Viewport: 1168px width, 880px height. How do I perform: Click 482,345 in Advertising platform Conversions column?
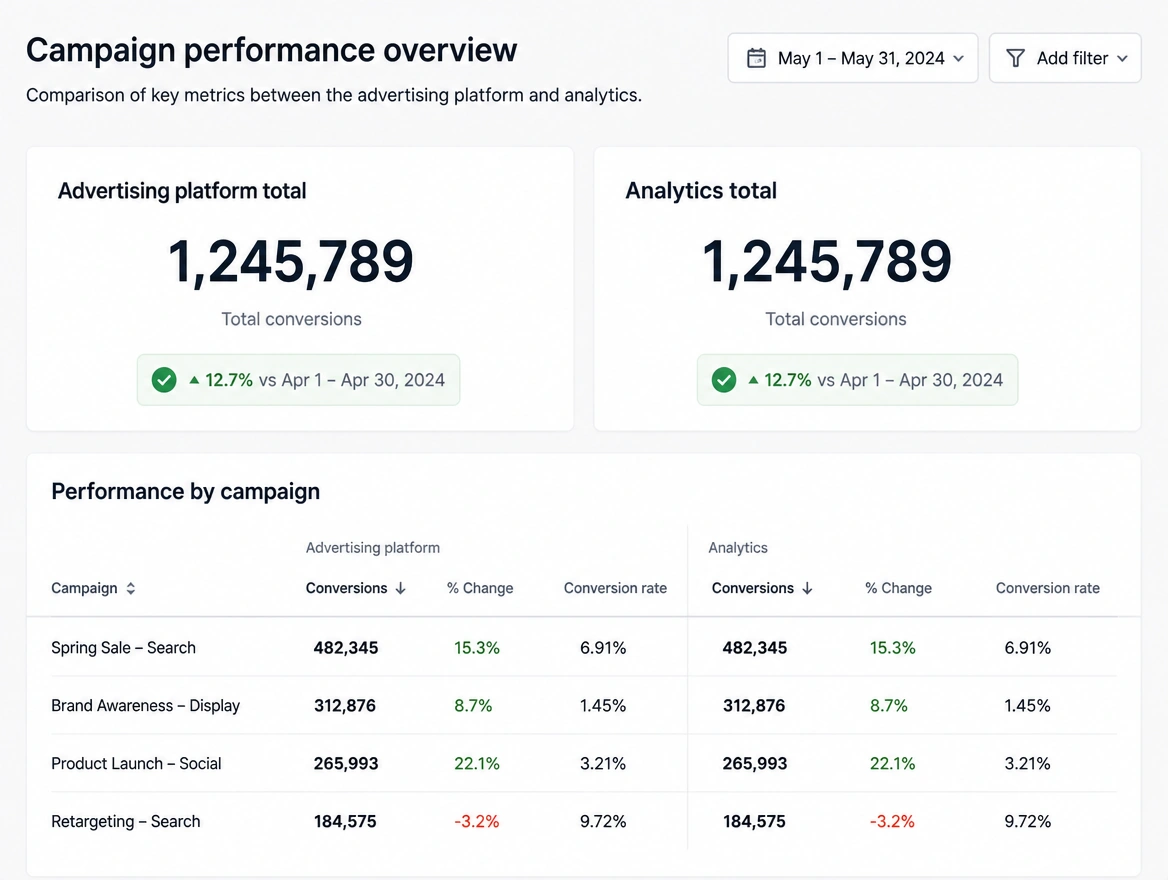tap(346, 648)
